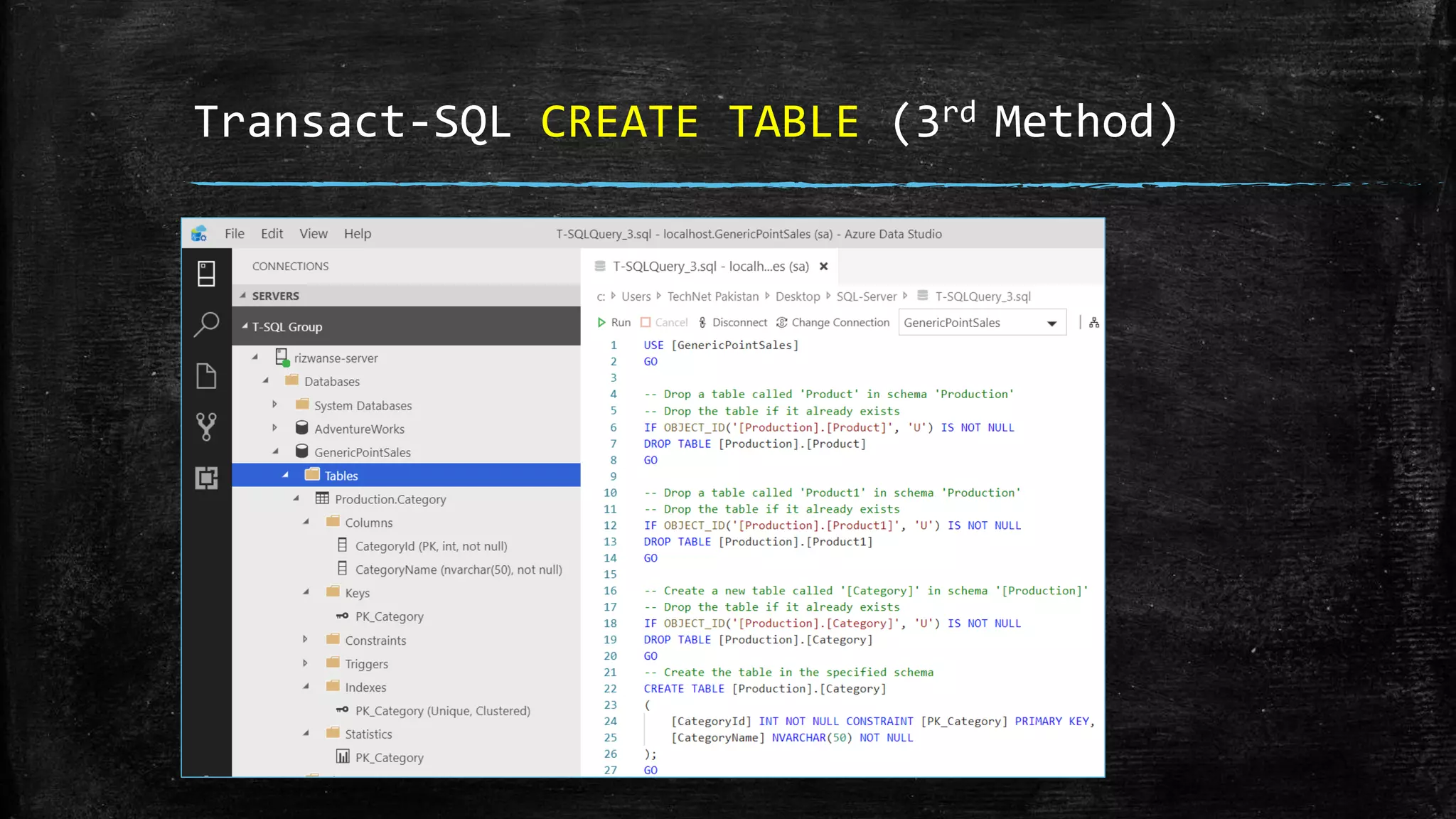Collapse the Production.Category table node
The height and width of the screenshot is (819, 1456).
[296, 498]
